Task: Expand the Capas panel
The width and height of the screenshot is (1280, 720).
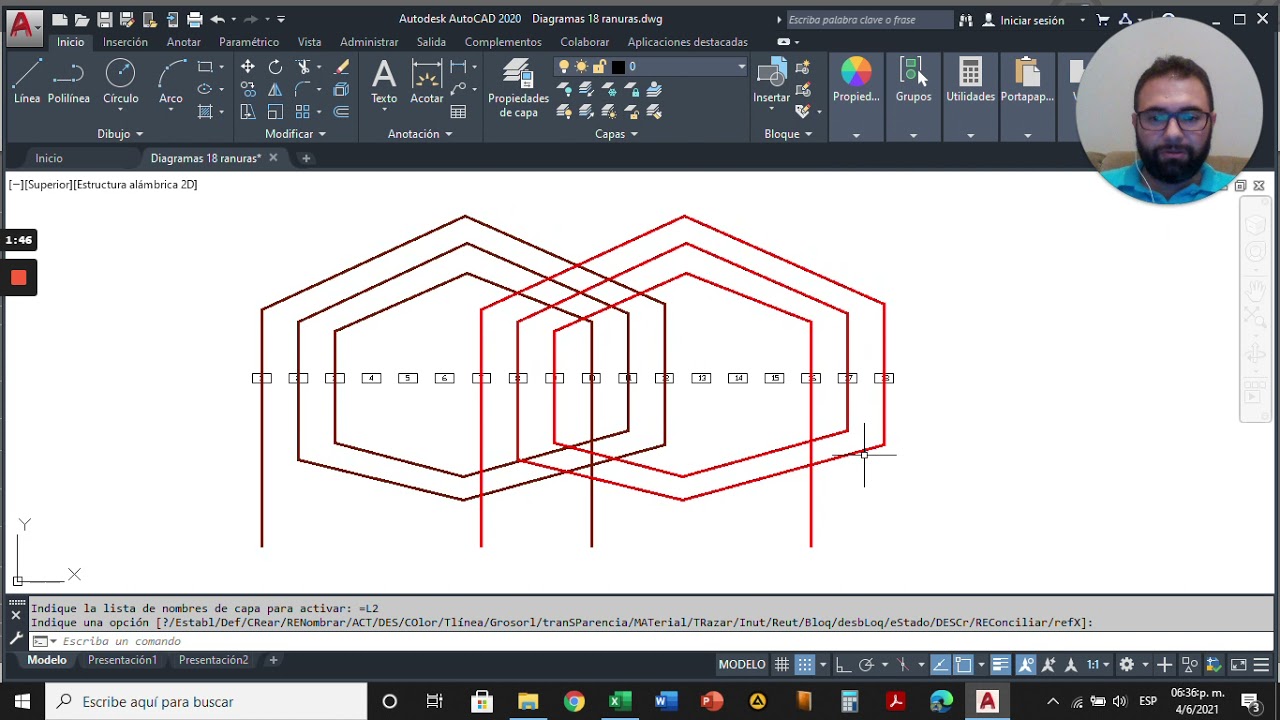Action: tap(616, 134)
